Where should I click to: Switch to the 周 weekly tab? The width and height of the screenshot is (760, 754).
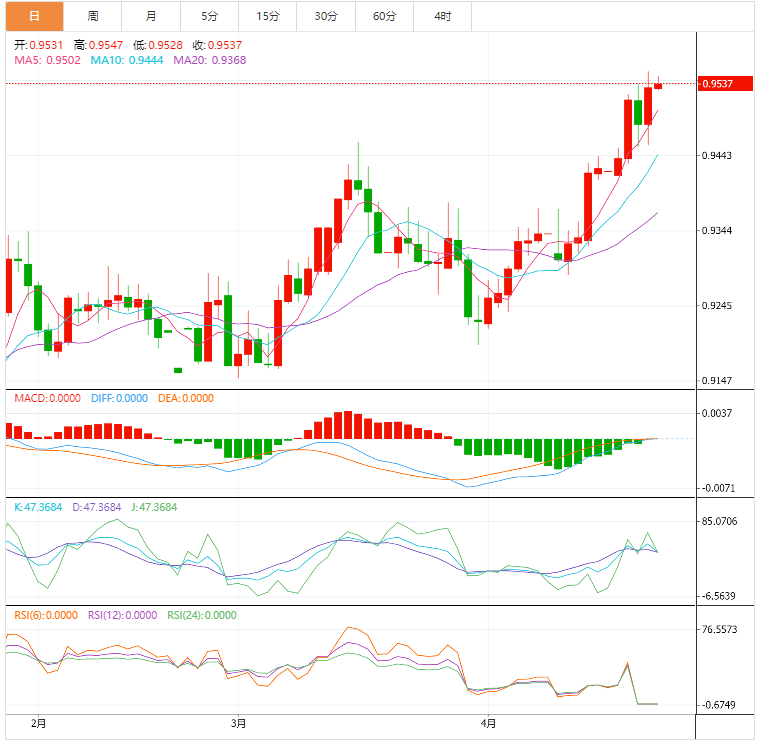(x=93, y=16)
